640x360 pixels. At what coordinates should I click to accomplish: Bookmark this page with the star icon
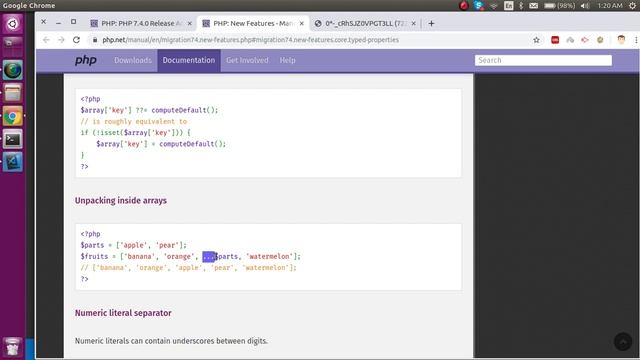pyautogui.click(x=536, y=40)
